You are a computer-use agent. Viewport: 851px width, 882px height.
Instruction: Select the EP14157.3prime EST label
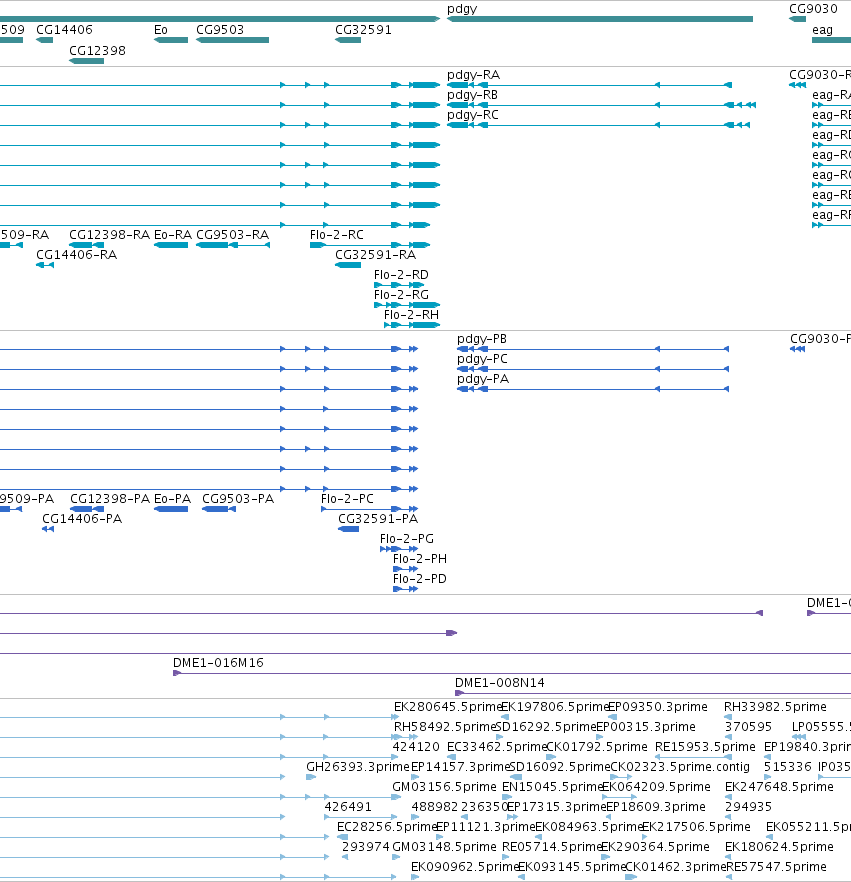click(x=460, y=767)
